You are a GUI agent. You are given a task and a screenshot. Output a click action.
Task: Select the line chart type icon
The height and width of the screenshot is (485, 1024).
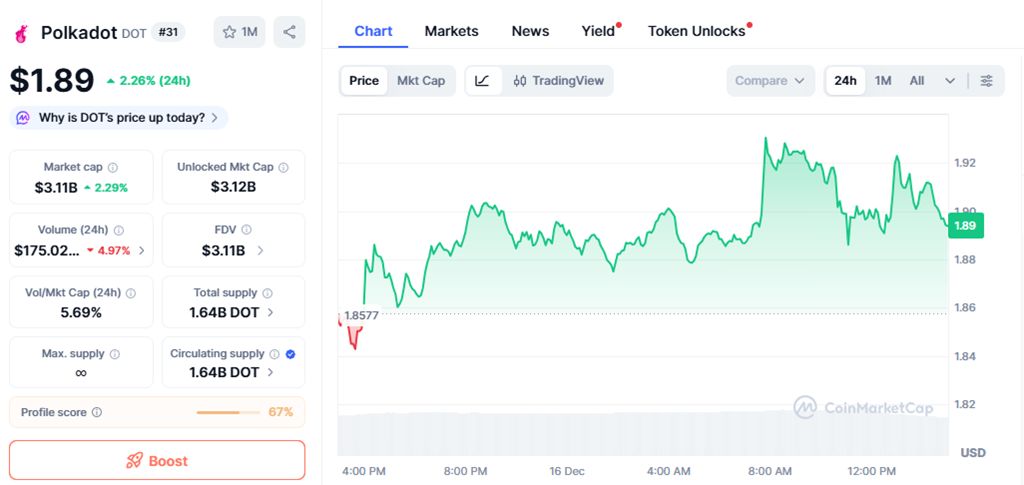click(482, 81)
